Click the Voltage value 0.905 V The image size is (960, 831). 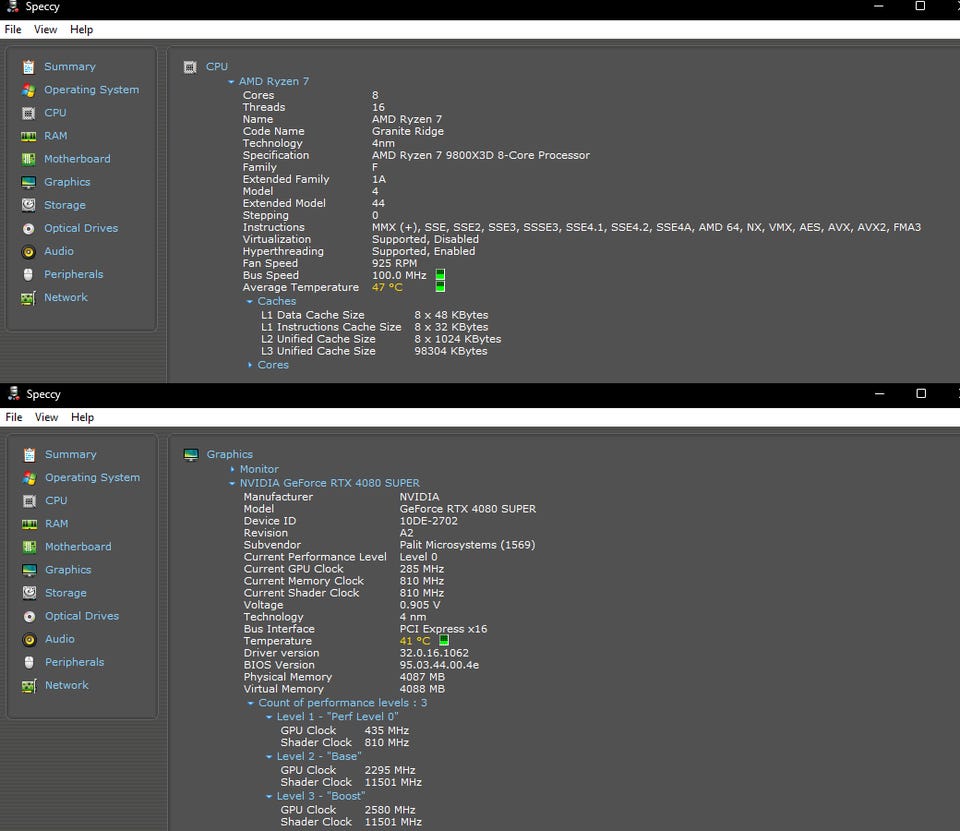click(420, 605)
